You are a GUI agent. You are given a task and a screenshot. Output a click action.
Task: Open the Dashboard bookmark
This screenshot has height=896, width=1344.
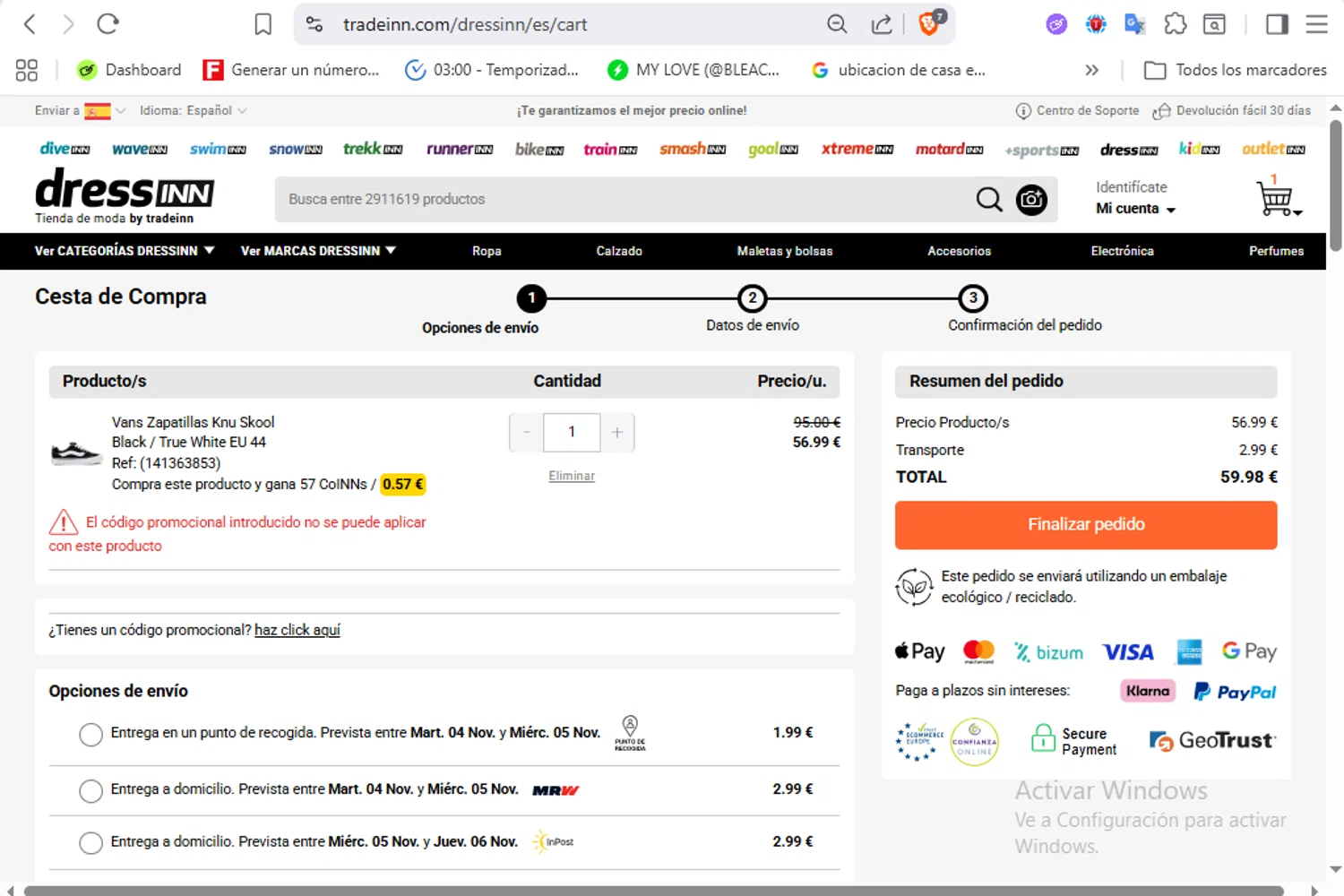[129, 70]
